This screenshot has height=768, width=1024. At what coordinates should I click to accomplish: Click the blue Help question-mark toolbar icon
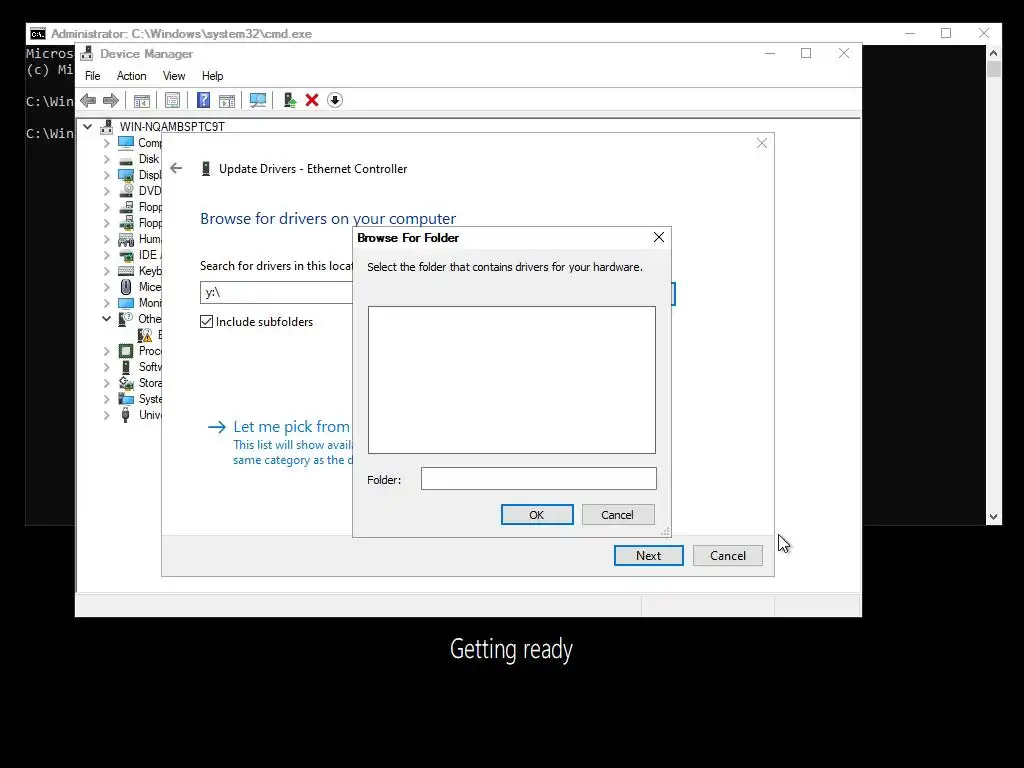click(204, 100)
